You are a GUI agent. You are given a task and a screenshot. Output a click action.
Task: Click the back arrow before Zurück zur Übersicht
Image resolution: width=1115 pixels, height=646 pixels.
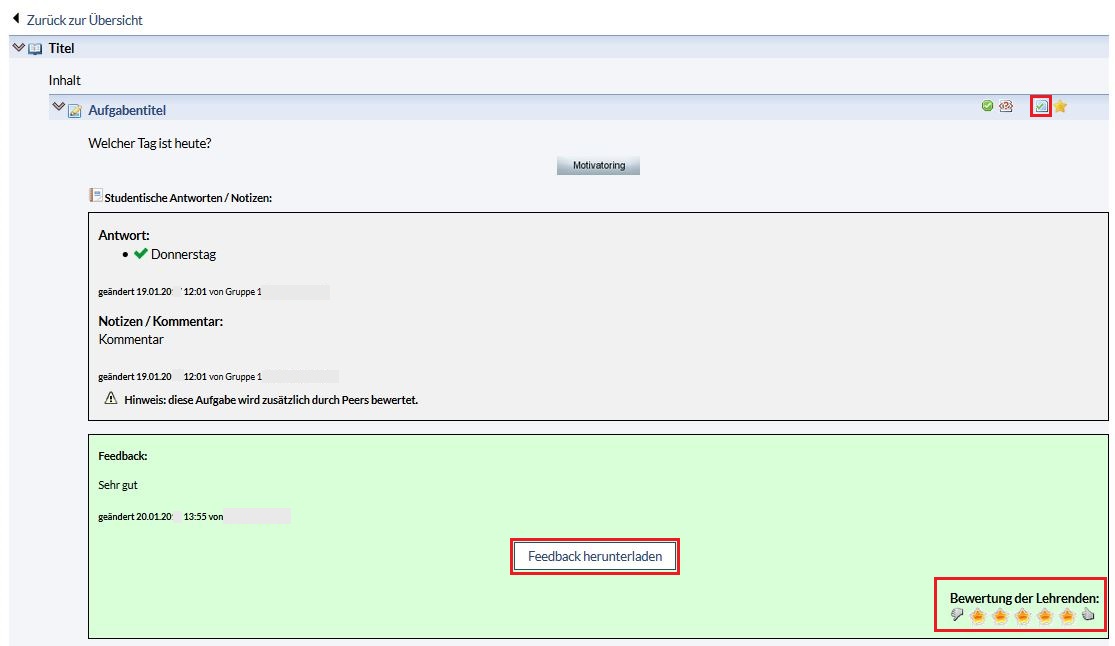pyautogui.click(x=16, y=19)
